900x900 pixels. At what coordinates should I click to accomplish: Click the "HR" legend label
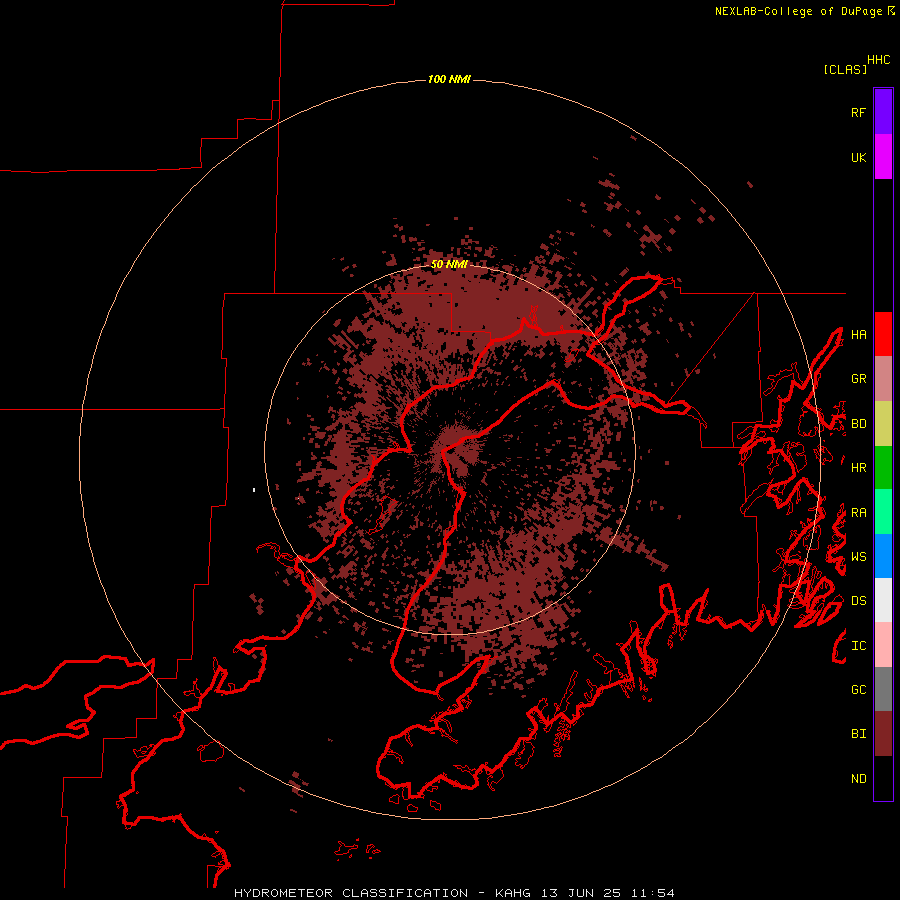pyautogui.click(x=858, y=468)
